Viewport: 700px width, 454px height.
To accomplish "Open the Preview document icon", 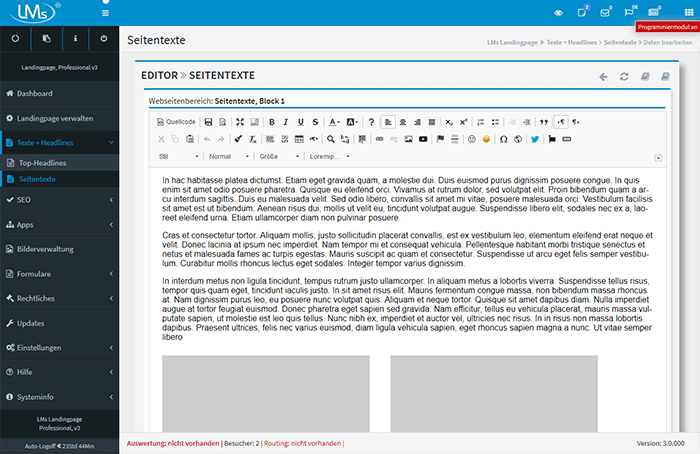I will [223, 122].
